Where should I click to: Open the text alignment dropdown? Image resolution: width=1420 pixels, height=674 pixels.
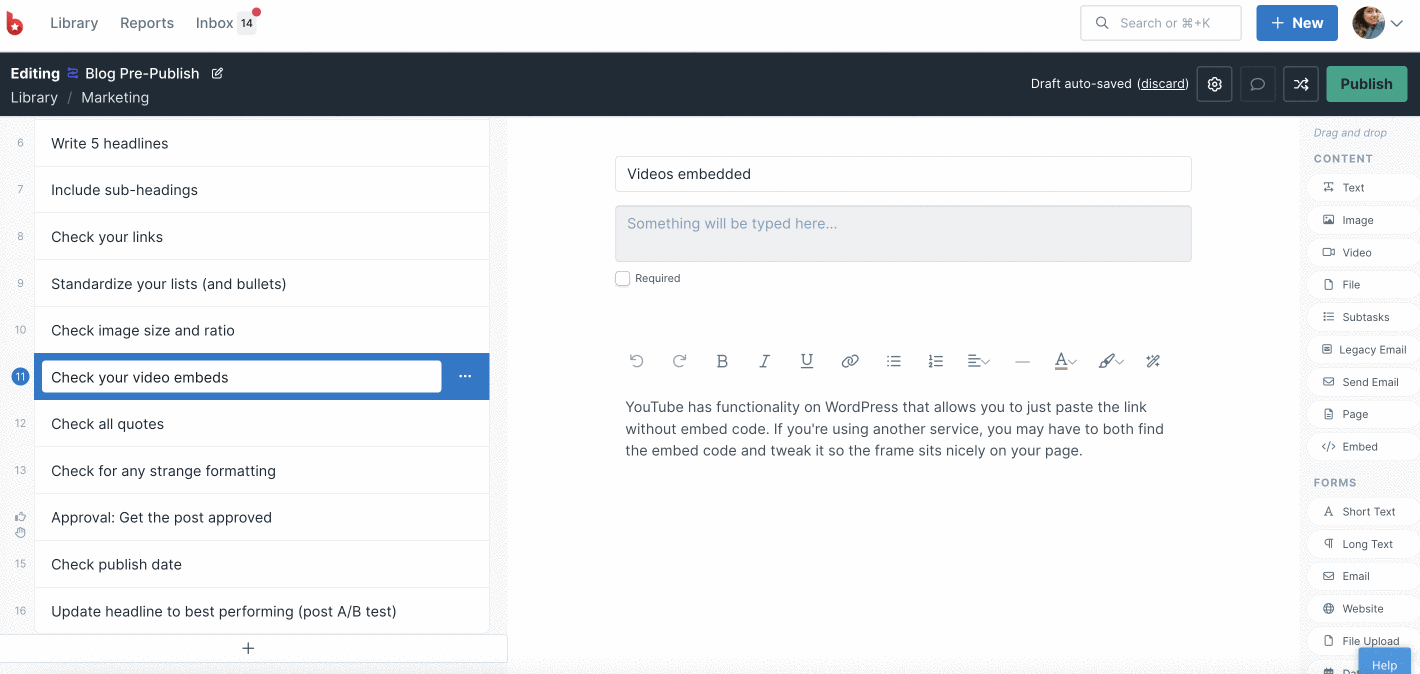(x=979, y=361)
